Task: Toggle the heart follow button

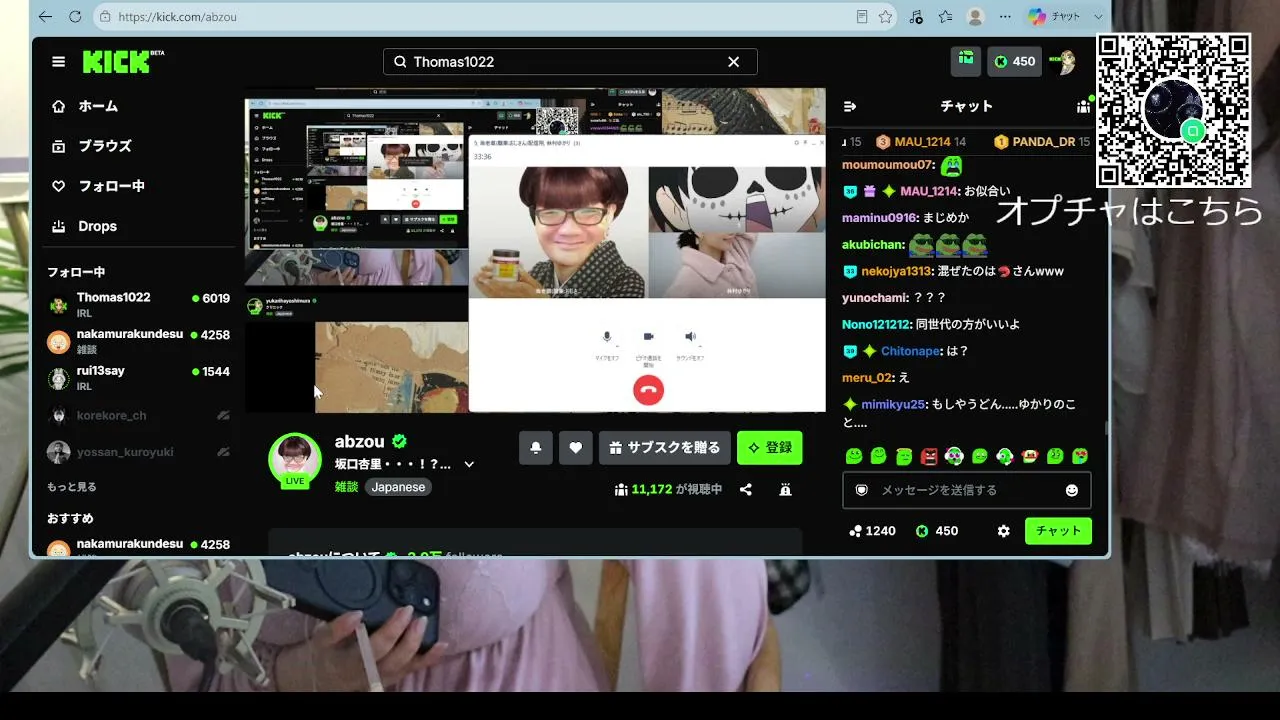Action: (576, 448)
